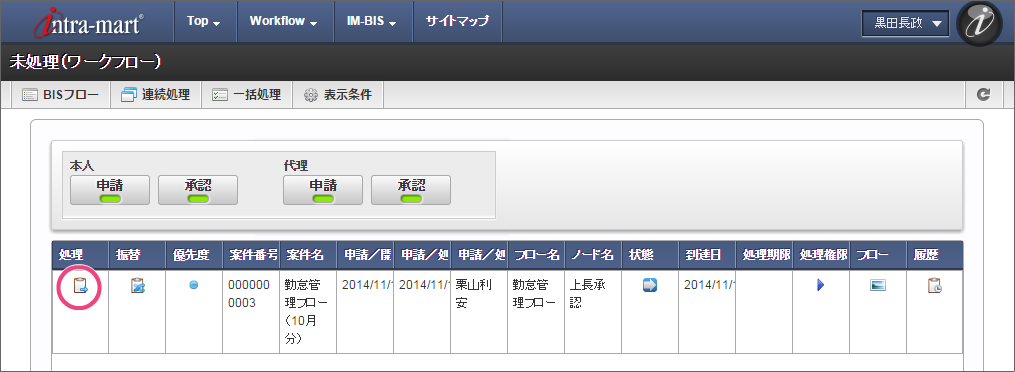Sort by the 処理期限 column header
1015x372 pixels.
pos(764,255)
